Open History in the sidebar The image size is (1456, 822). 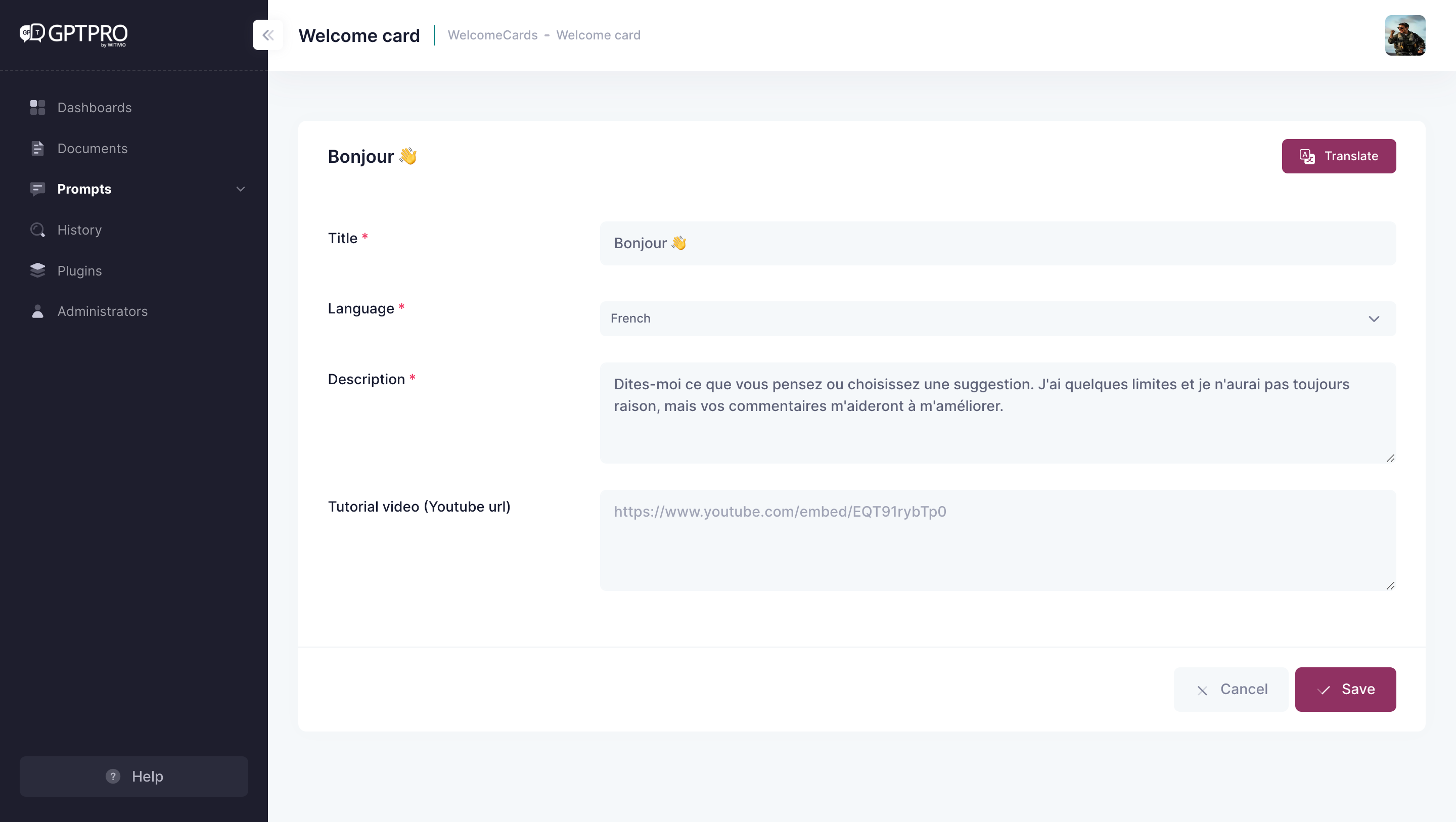point(80,230)
